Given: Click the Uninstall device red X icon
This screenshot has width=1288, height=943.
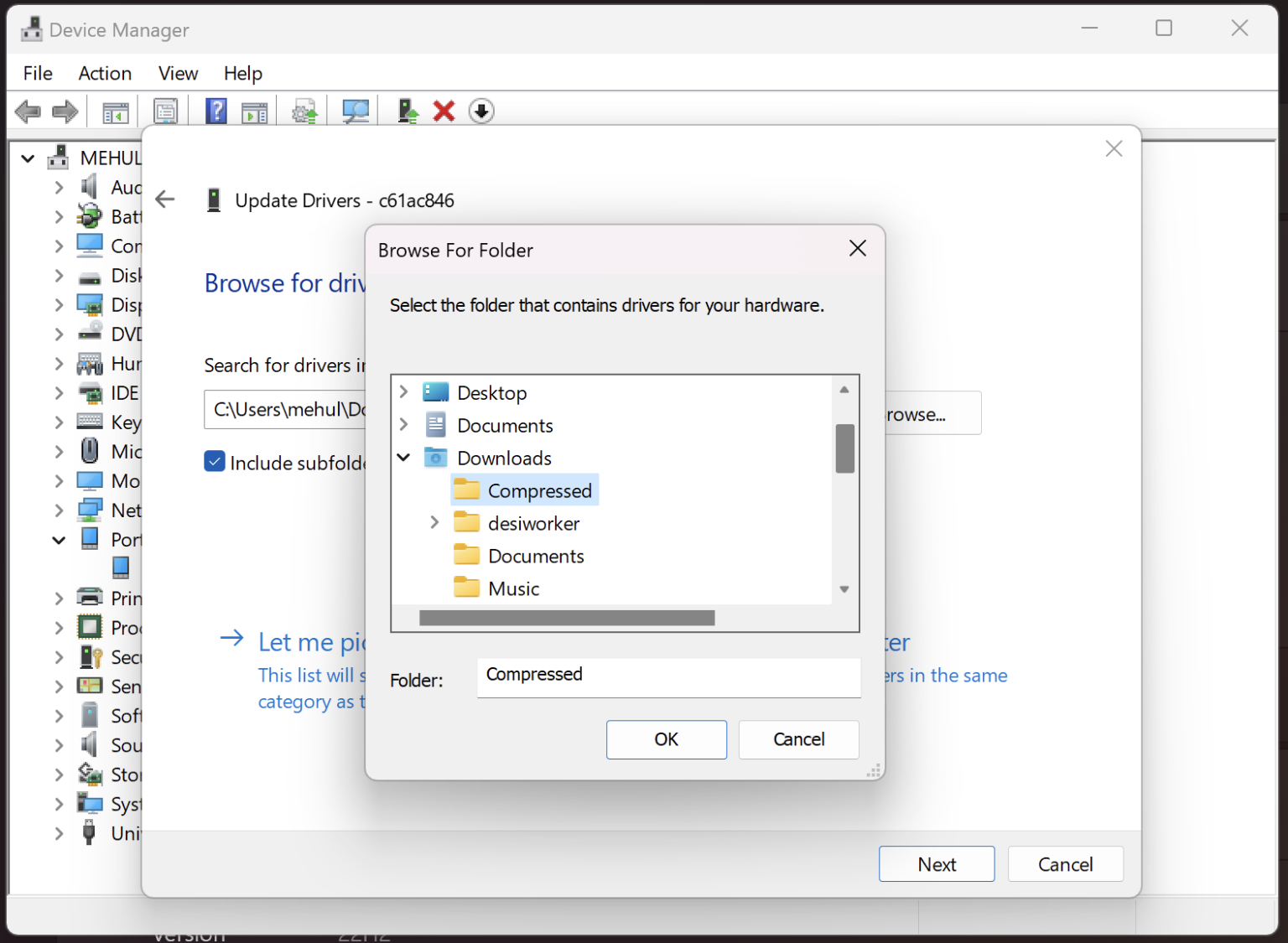Looking at the screenshot, I should (x=444, y=110).
